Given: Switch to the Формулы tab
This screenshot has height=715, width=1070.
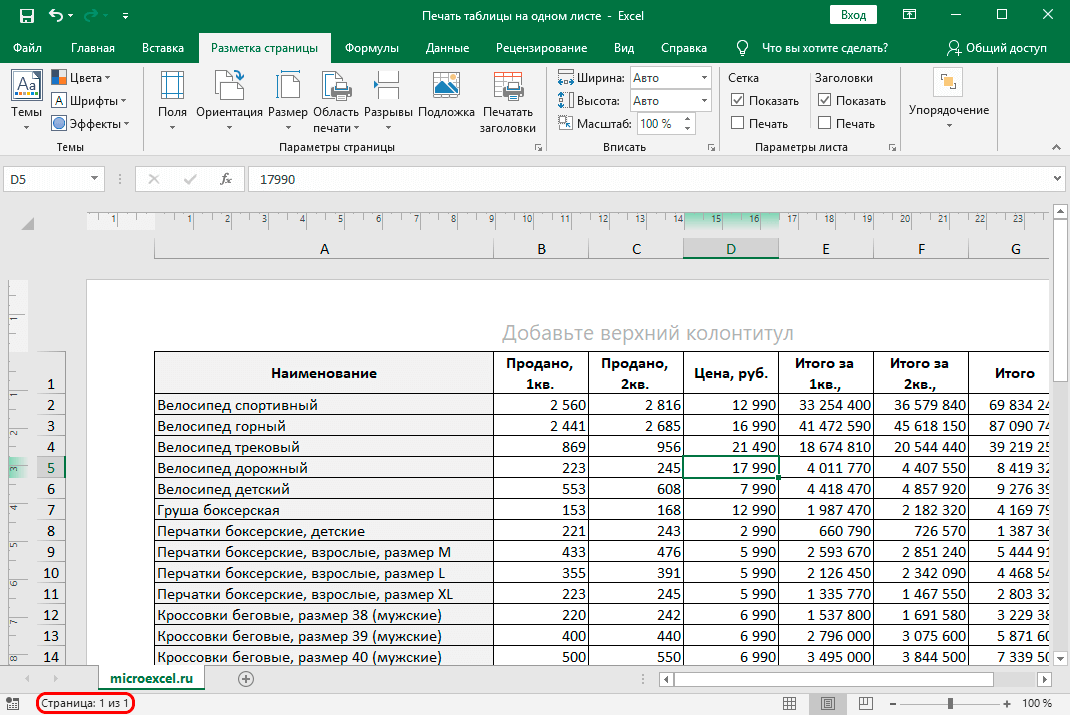Looking at the screenshot, I should pyautogui.click(x=371, y=48).
